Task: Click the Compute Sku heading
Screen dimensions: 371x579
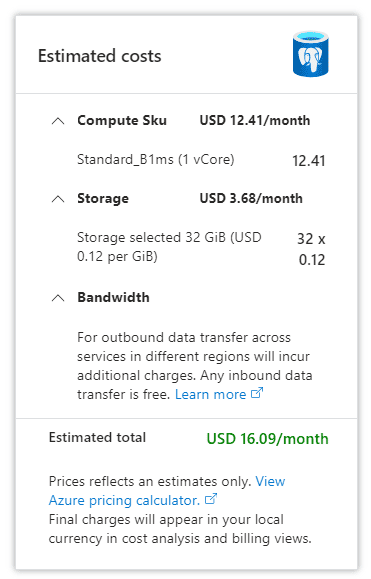Action: [x=122, y=121]
